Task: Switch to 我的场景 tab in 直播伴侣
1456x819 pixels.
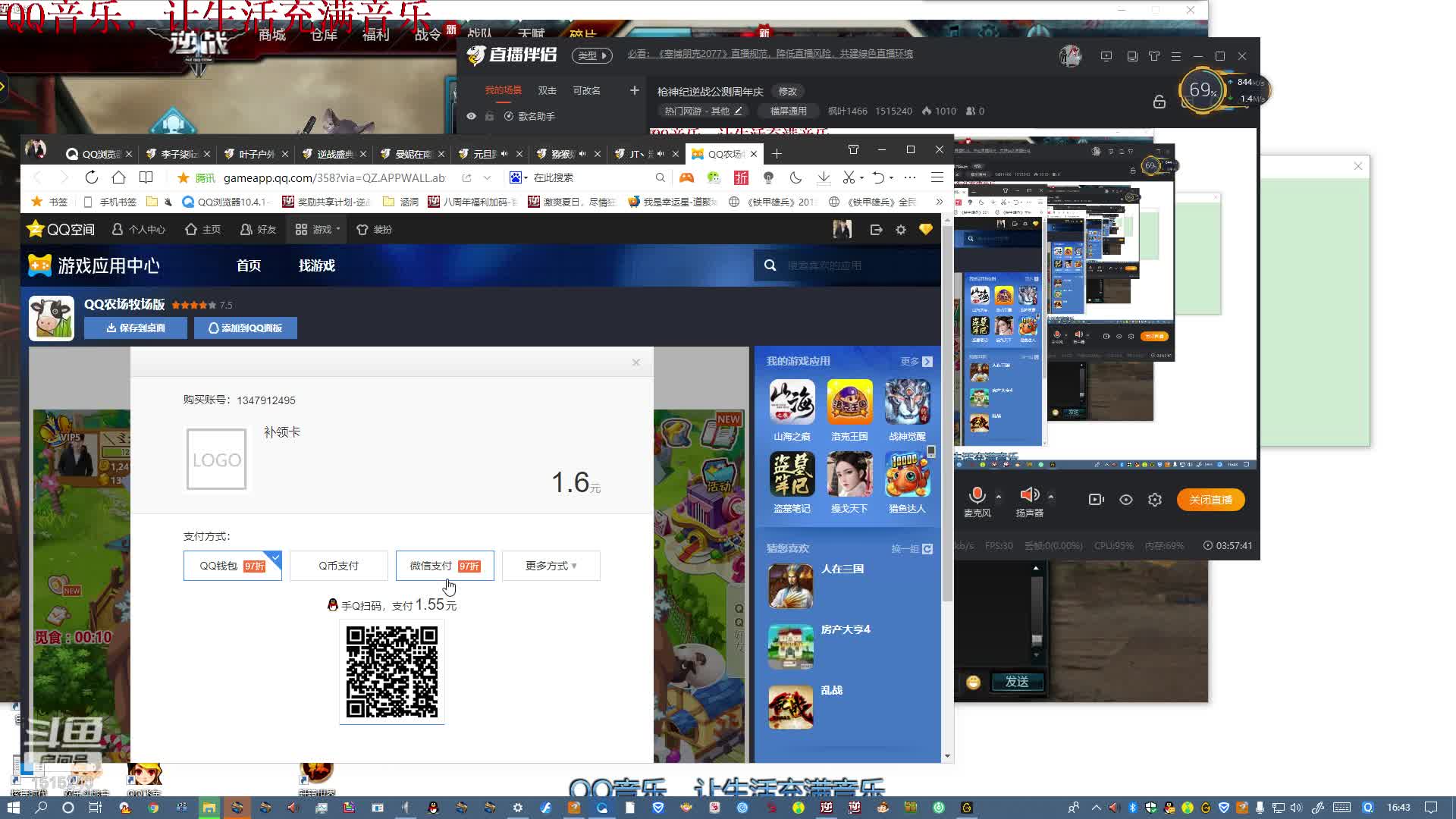Action: [x=504, y=90]
